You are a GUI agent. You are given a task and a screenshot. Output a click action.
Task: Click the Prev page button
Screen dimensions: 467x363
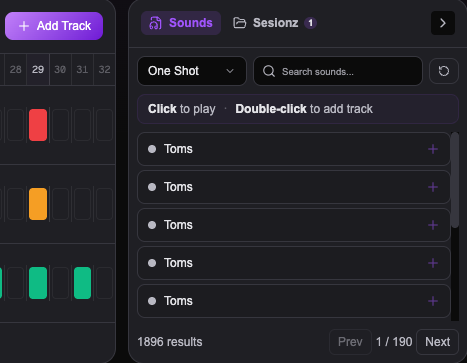350,342
